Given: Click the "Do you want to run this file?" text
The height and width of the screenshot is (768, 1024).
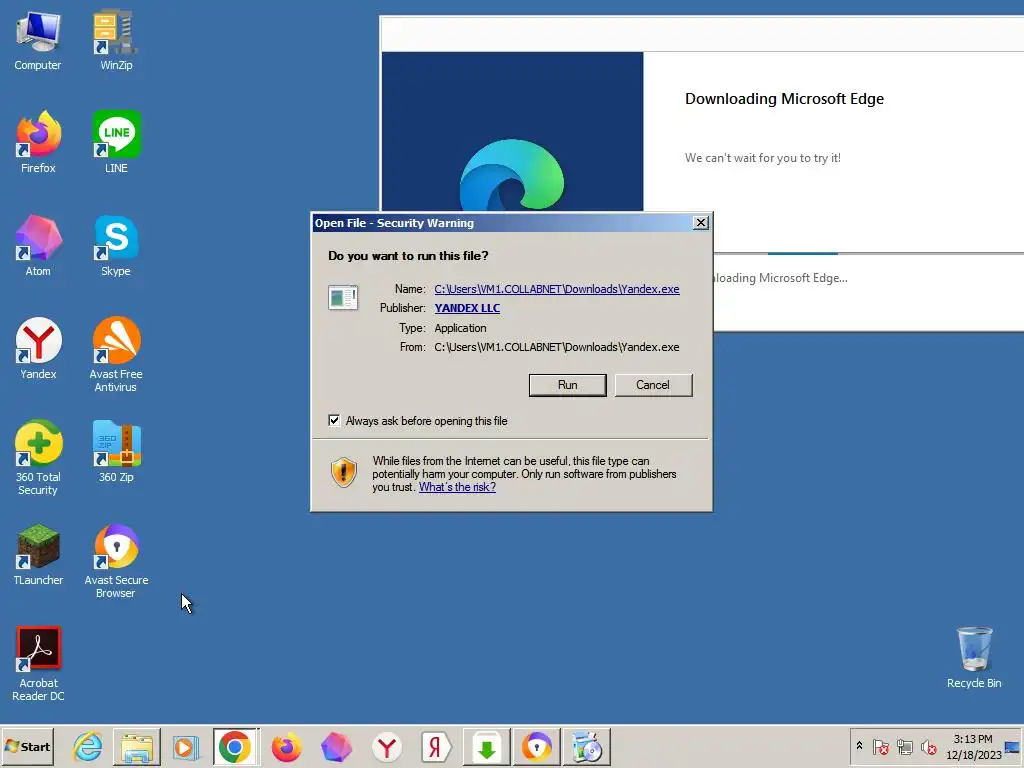Looking at the screenshot, I should (408, 256).
